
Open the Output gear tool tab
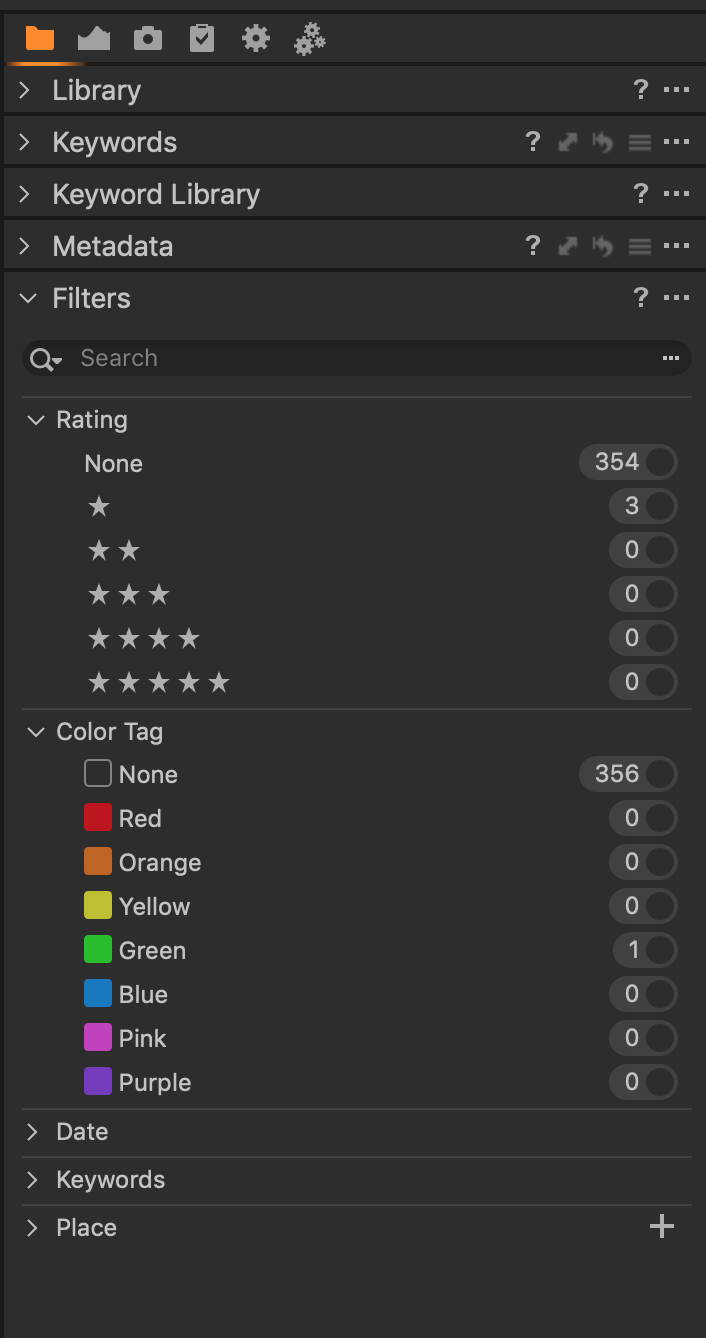(x=256, y=39)
